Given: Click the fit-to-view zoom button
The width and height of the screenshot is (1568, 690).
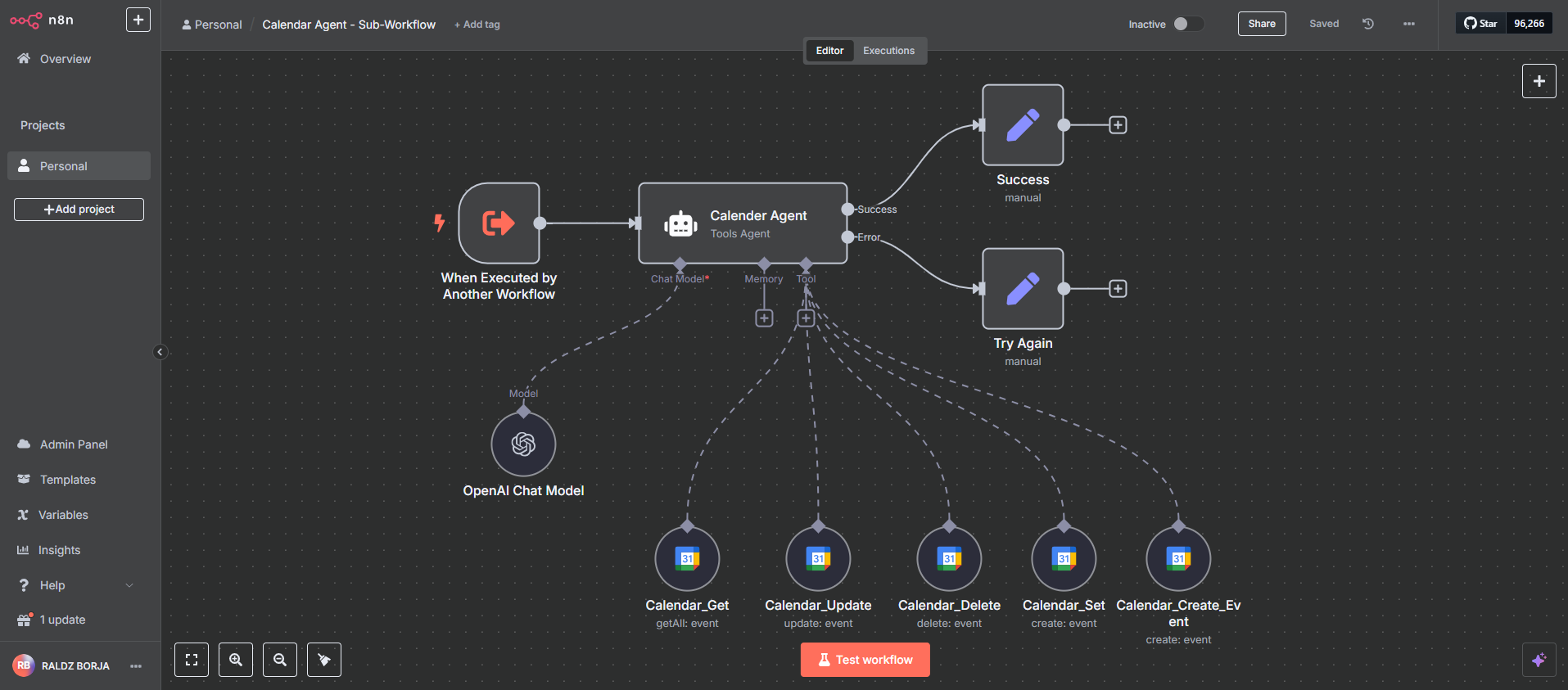Looking at the screenshot, I should (192, 660).
